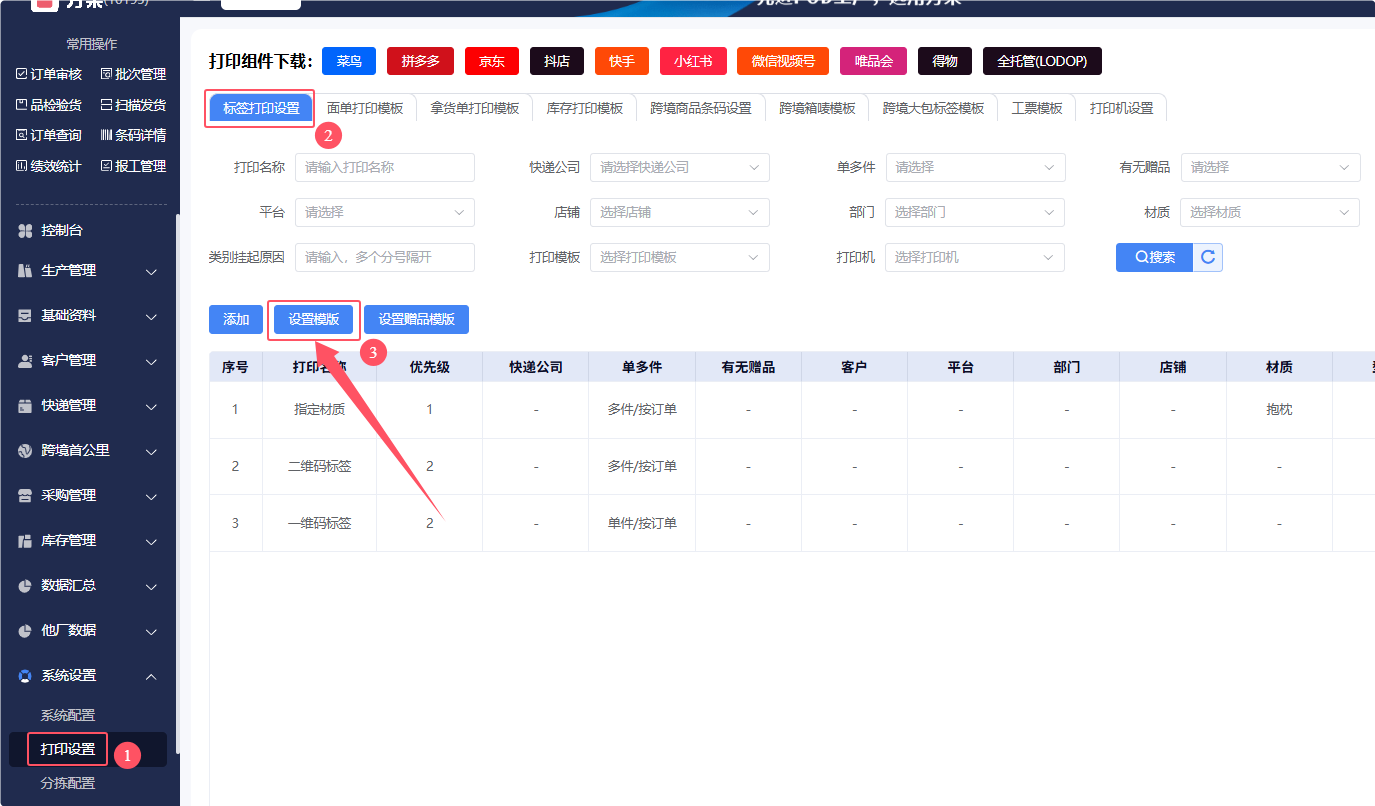Image resolution: width=1375 pixels, height=806 pixels.
Task: Open 分拣配置 in the sidebar
Action: (68, 783)
